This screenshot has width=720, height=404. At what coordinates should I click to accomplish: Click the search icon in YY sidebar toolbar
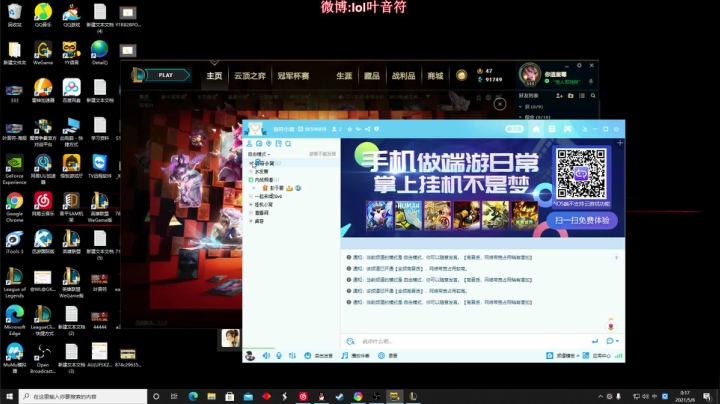pos(288,144)
